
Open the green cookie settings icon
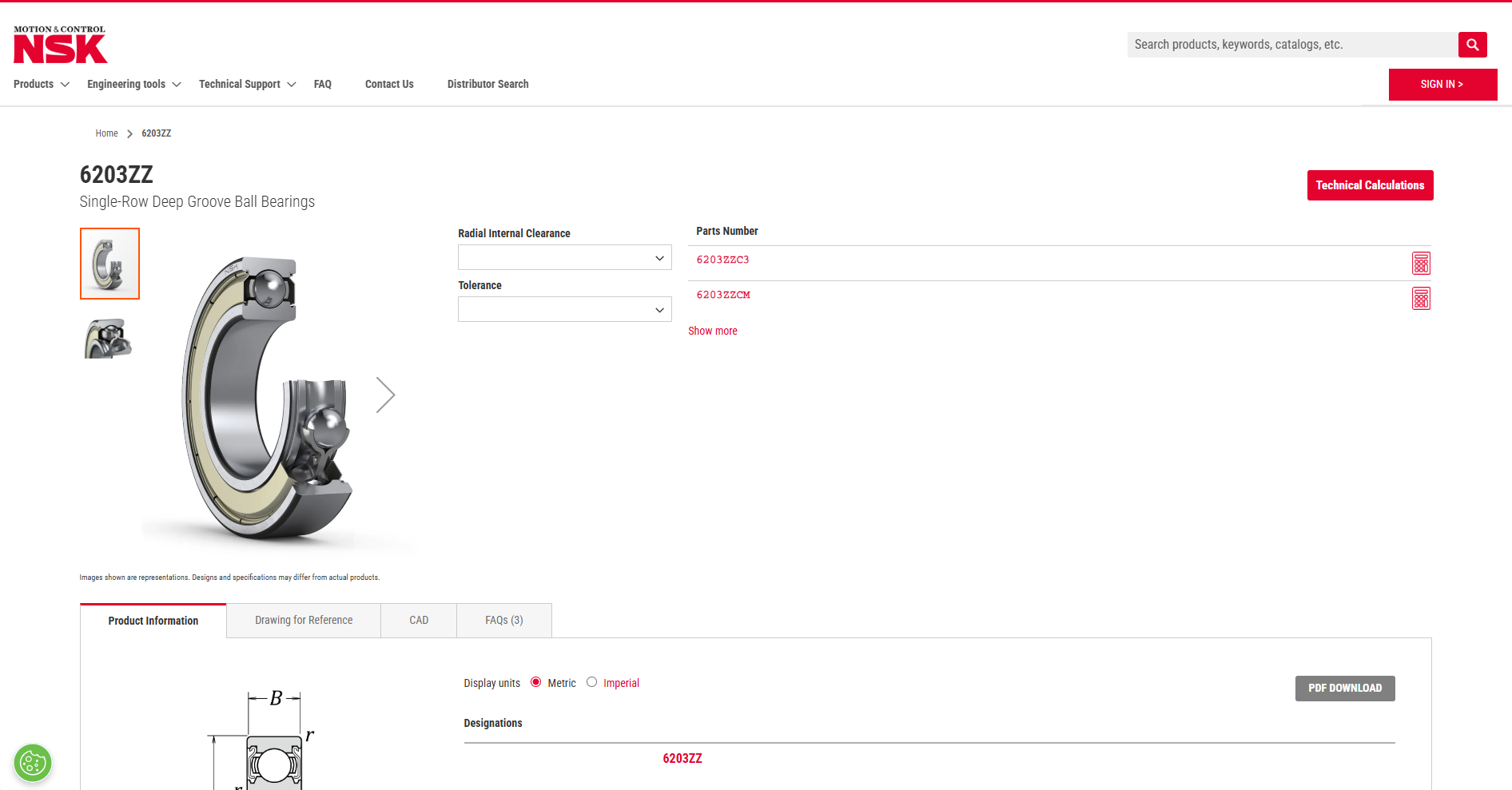pyautogui.click(x=32, y=763)
